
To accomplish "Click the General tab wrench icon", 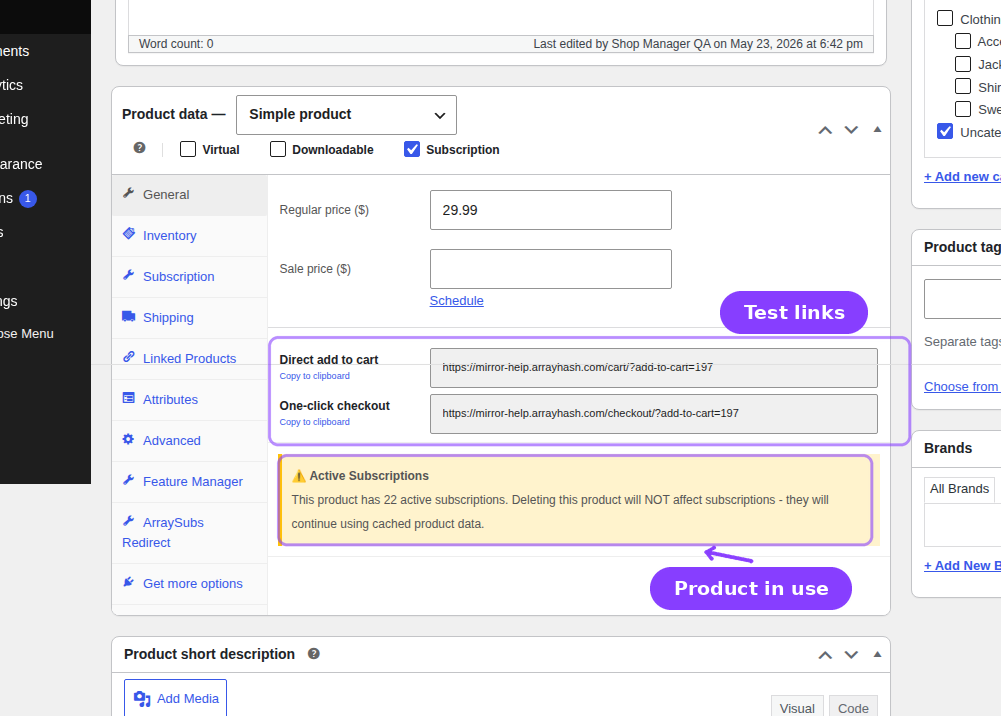I will click(x=128, y=193).
